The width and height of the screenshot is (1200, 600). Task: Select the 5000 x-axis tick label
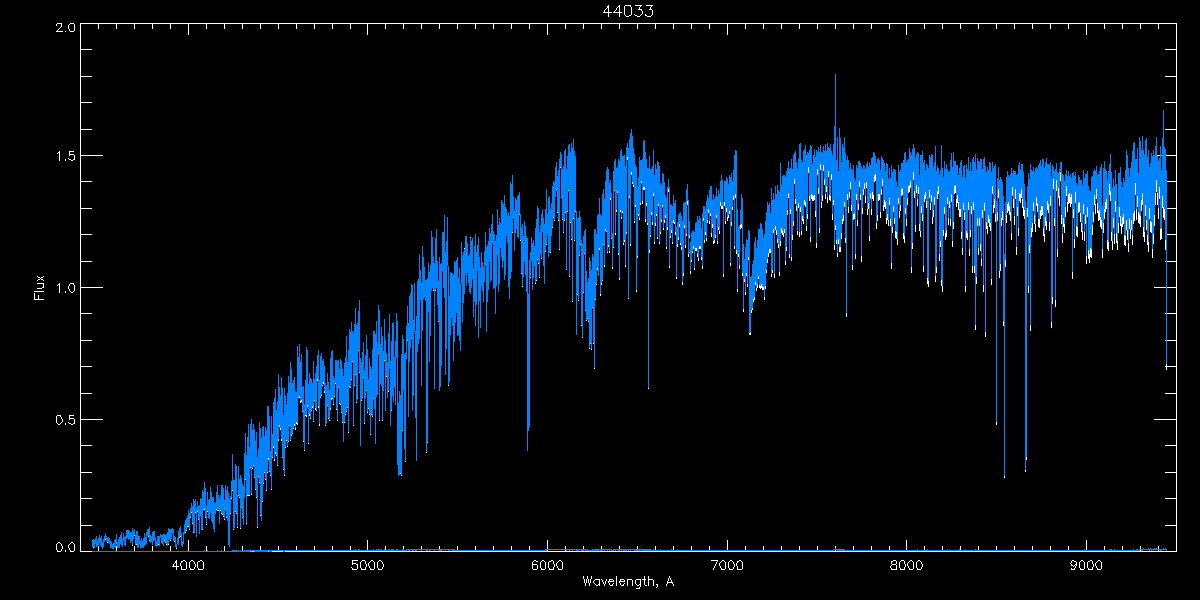tap(368, 565)
